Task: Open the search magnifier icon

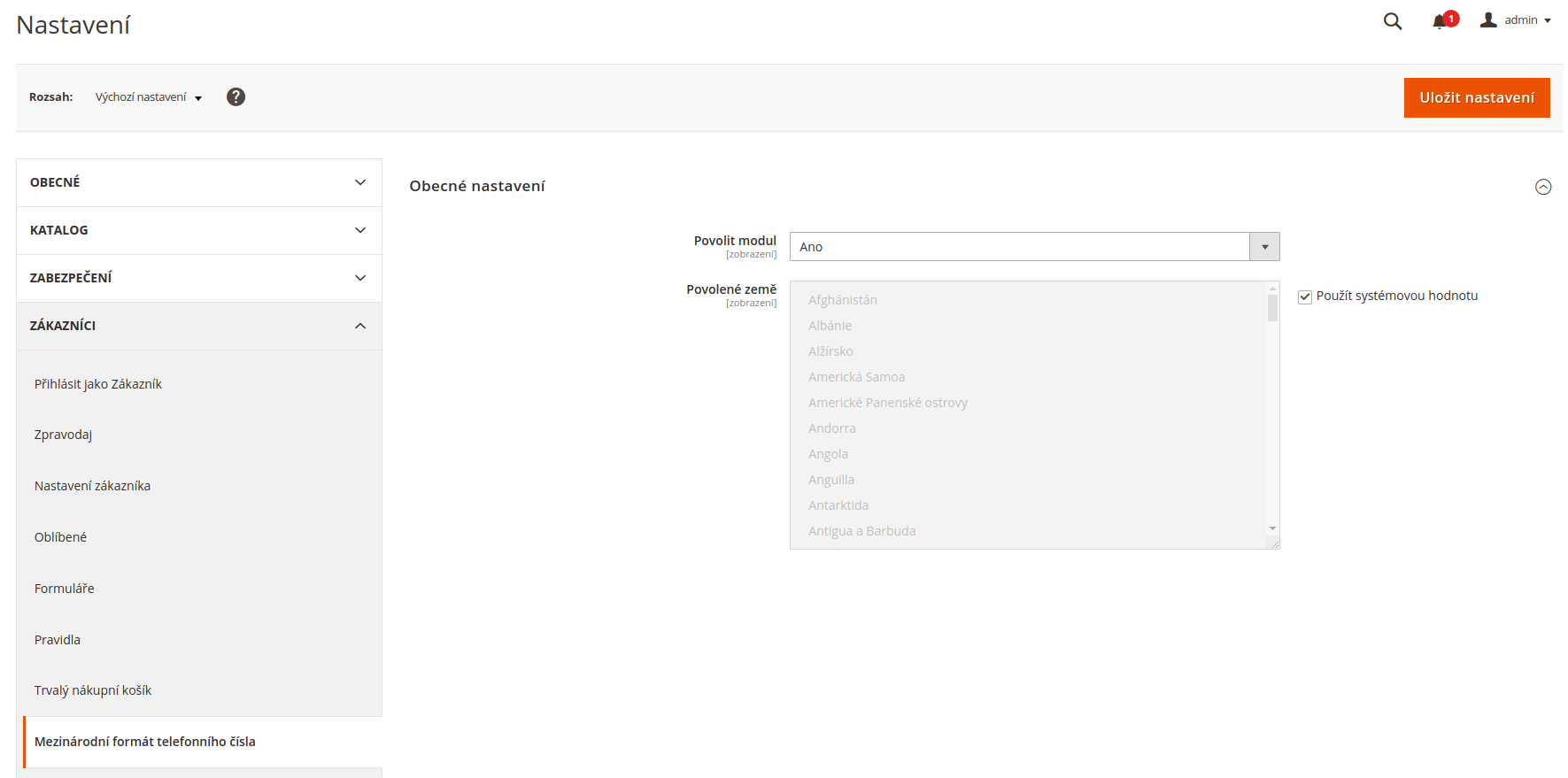Action: tap(1393, 21)
